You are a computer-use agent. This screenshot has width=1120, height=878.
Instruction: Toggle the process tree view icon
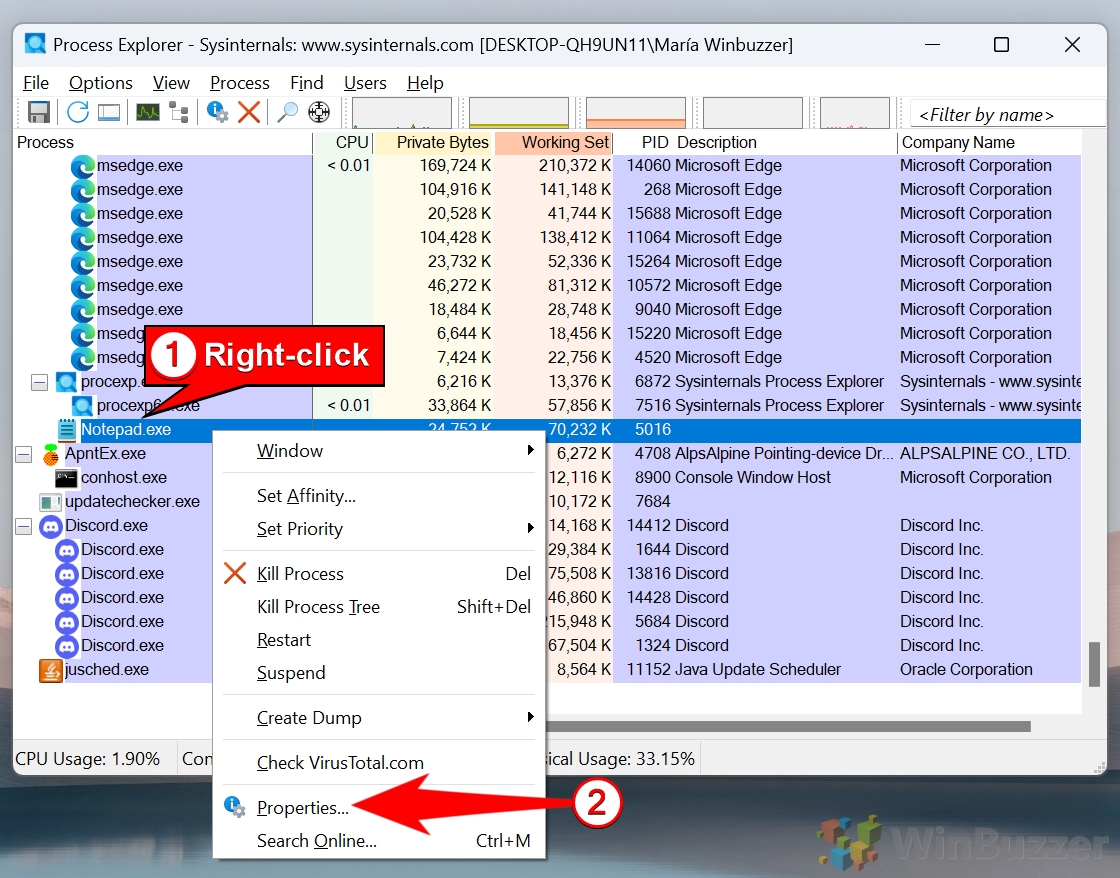(179, 112)
